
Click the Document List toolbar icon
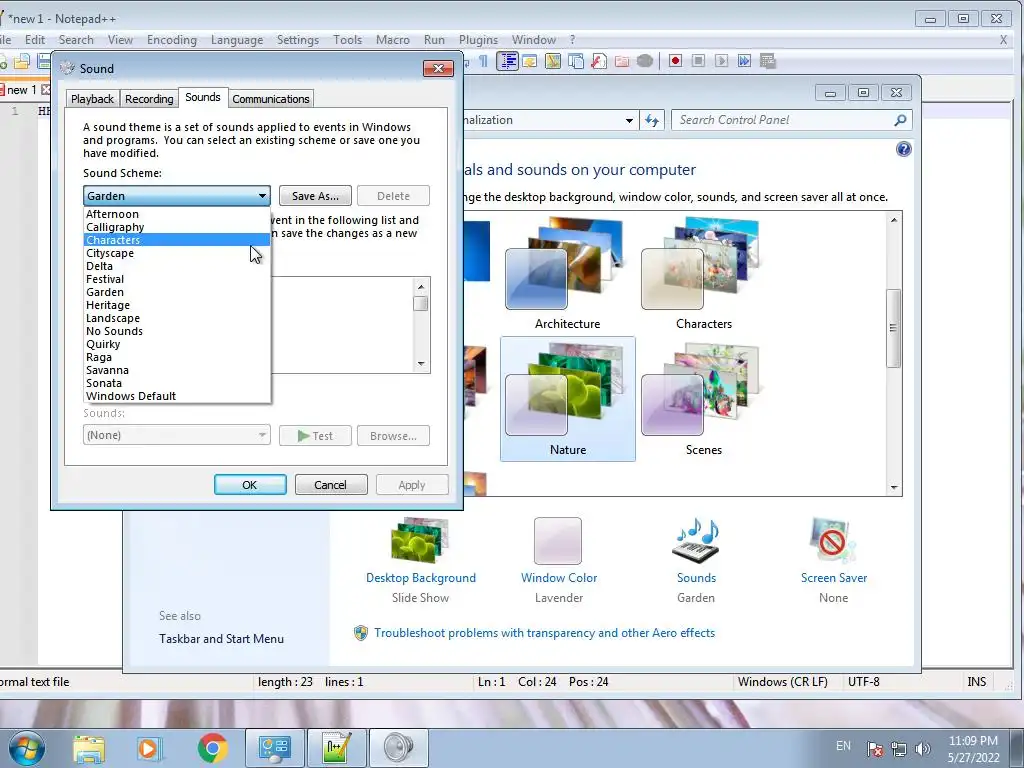pyautogui.click(x=576, y=61)
